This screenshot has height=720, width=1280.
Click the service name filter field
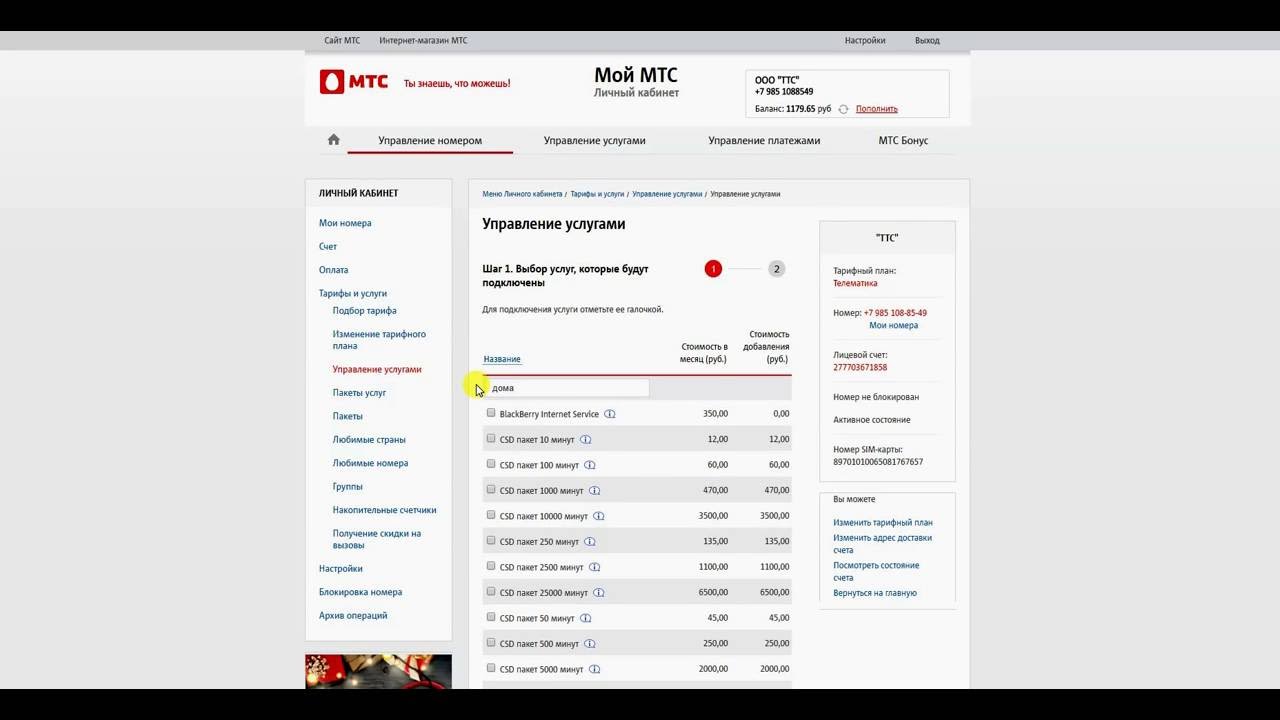(x=568, y=388)
